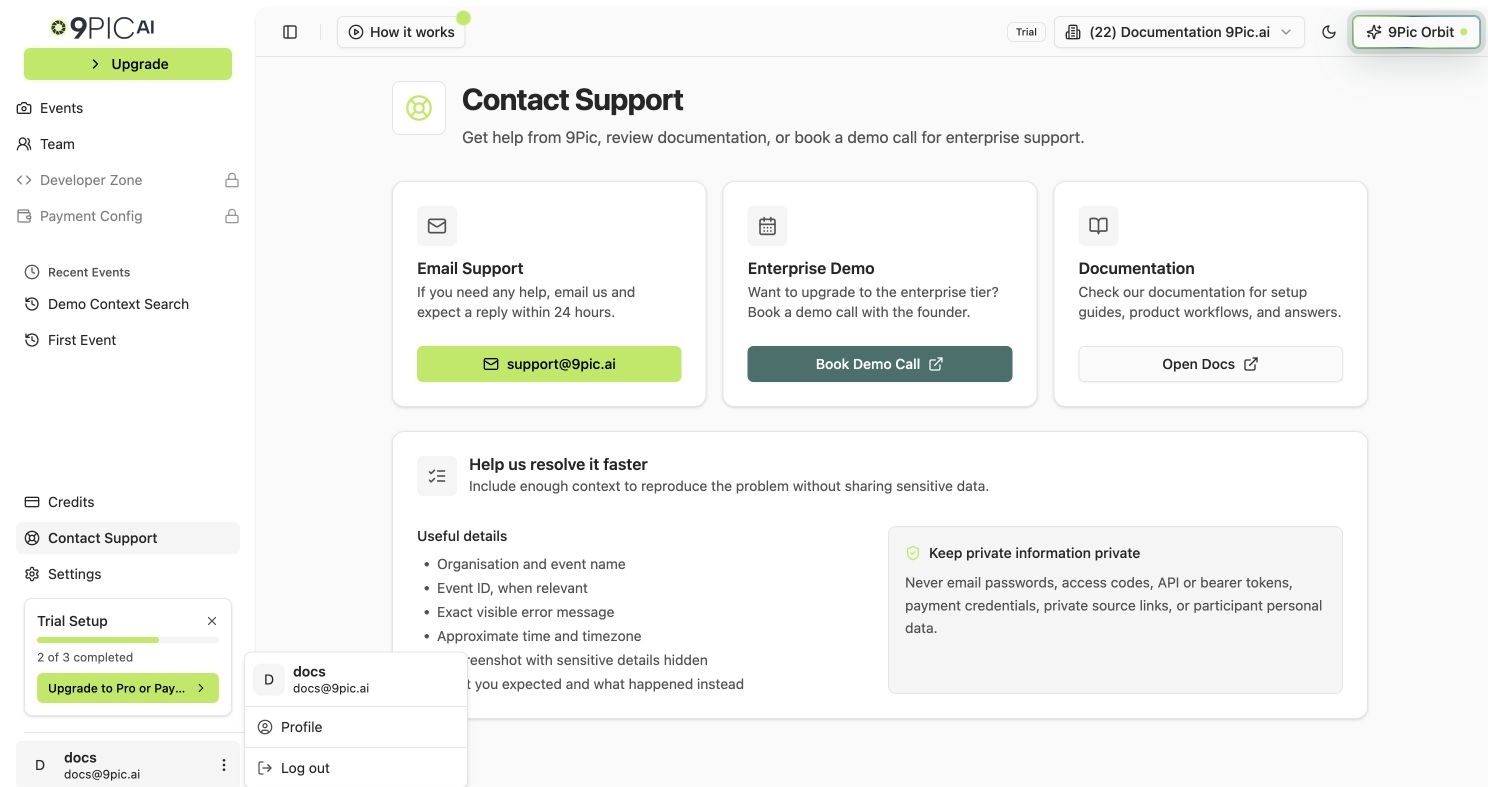Click the calendar icon on Enterprise Demo card
The height and width of the screenshot is (787, 1488).
point(767,226)
